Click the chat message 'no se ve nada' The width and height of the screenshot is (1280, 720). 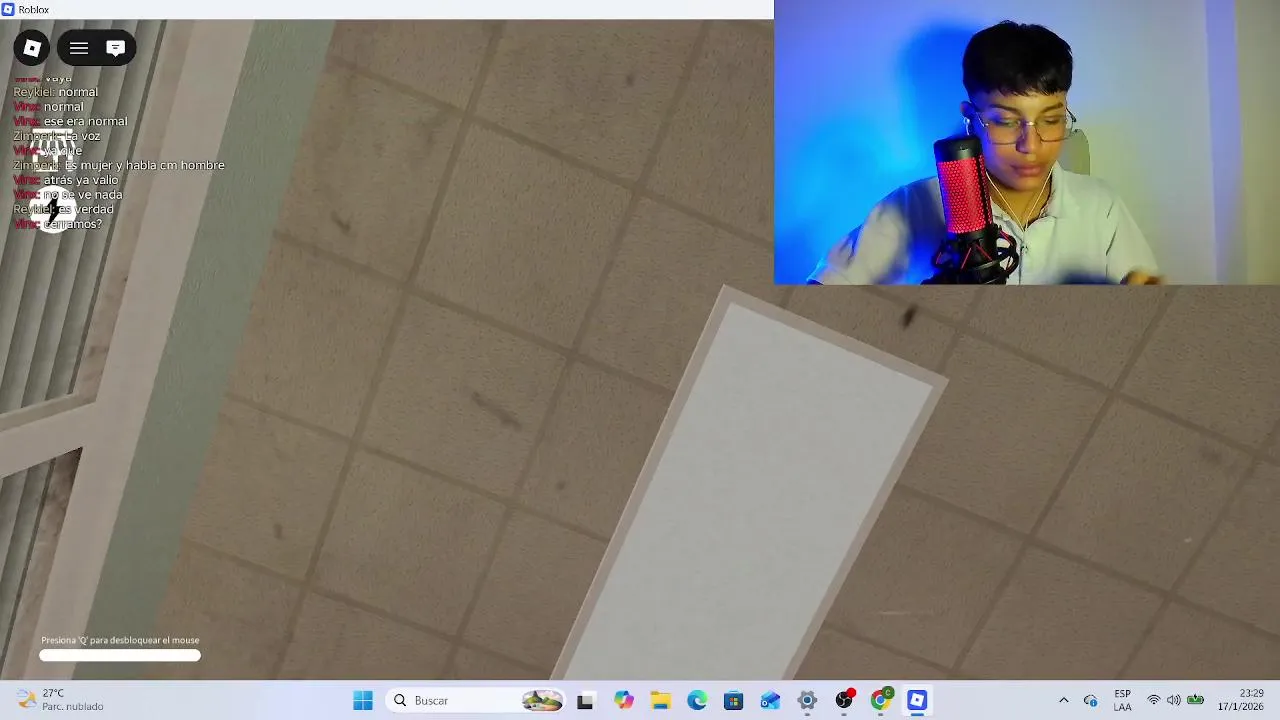tap(83, 195)
